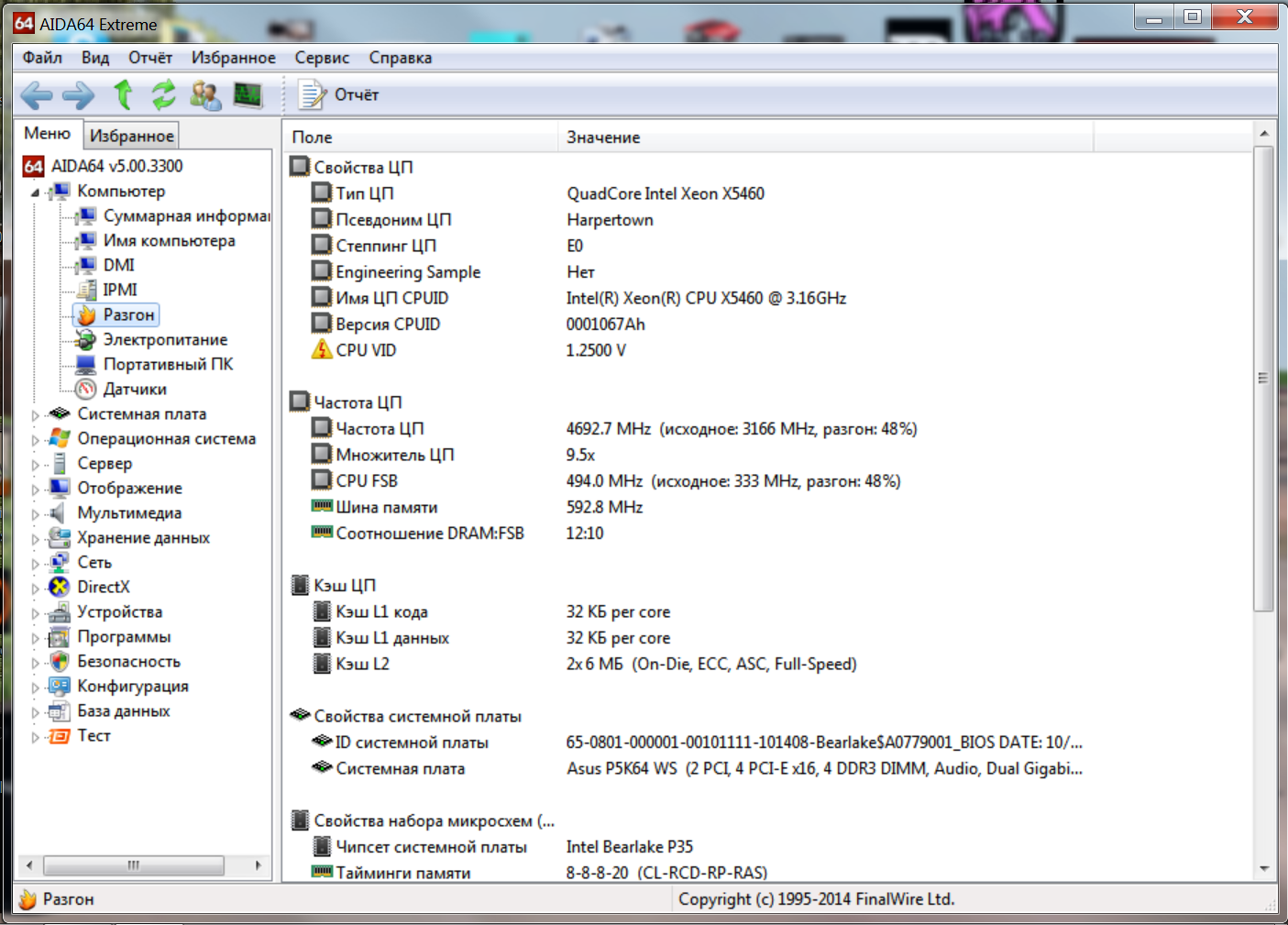Select the IPMI tree entry
The width and height of the screenshot is (1288, 925).
tap(120, 290)
